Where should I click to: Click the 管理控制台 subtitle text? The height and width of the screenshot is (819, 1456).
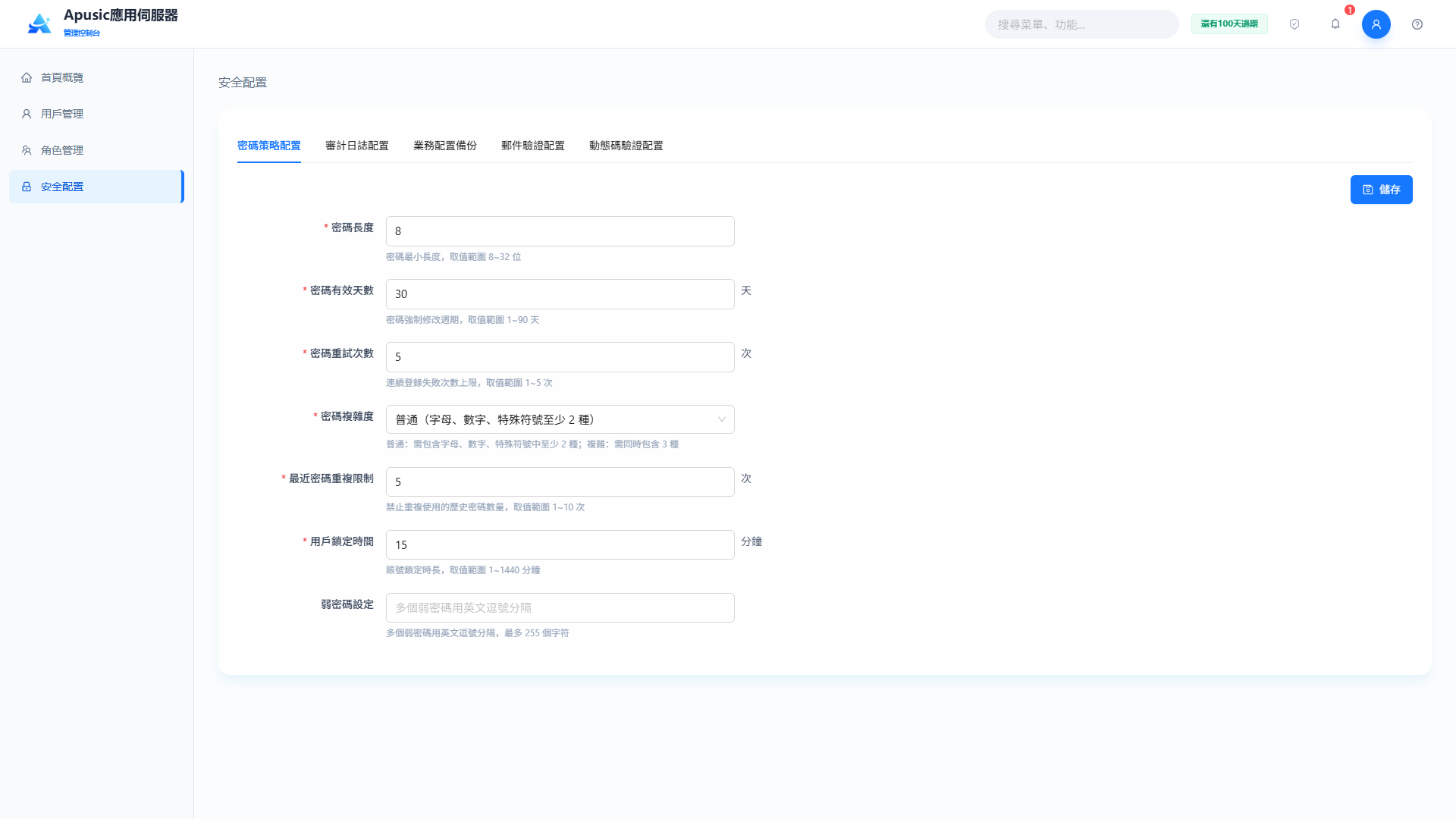click(x=82, y=33)
